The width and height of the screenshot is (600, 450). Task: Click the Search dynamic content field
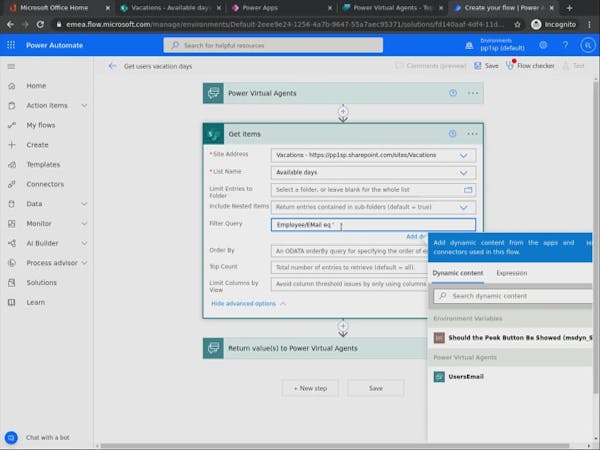pos(513,296)
